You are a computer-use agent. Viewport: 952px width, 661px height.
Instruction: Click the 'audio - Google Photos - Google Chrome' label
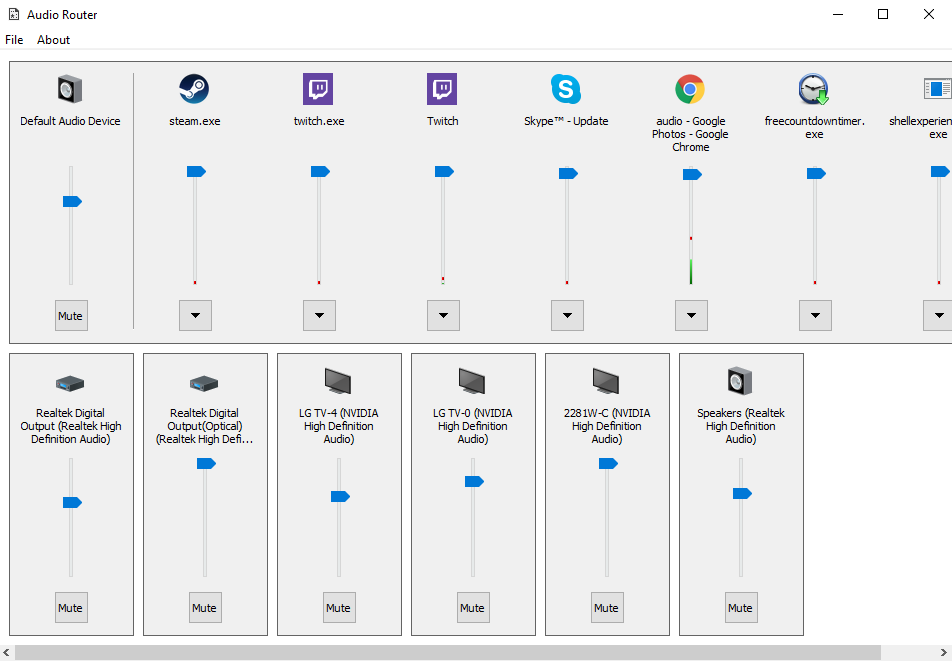tap(690, 134)
